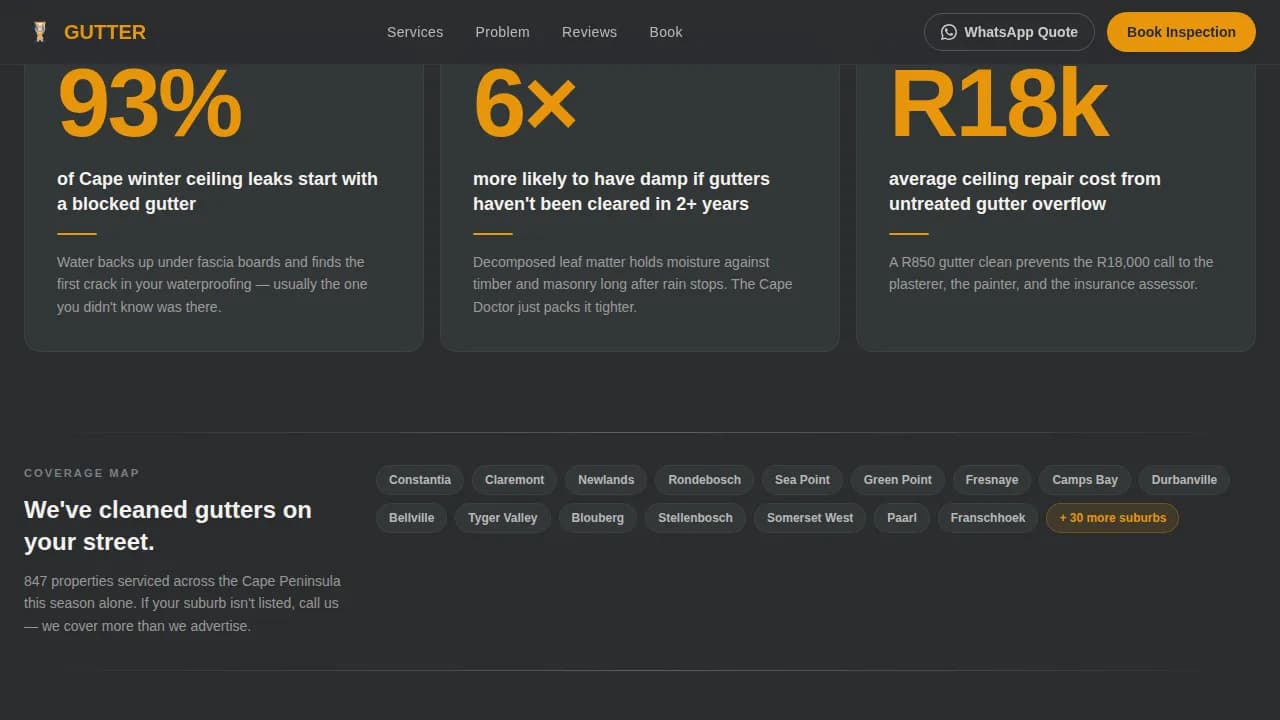The image size is (1280, 720).
Task: Select the Tyger Valley suburb chip
Action: 502,517
